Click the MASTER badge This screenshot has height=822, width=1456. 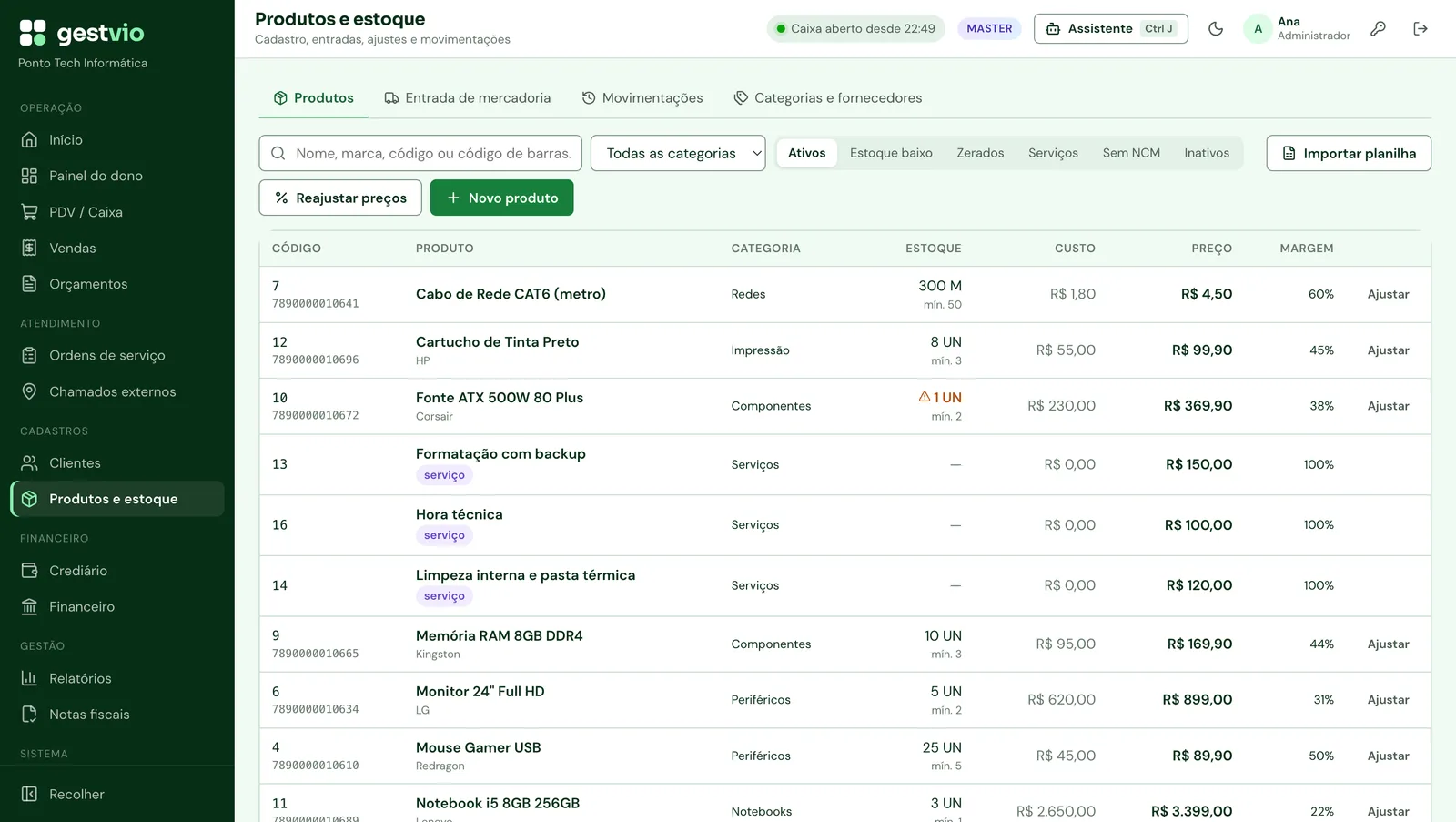(989, 28)
